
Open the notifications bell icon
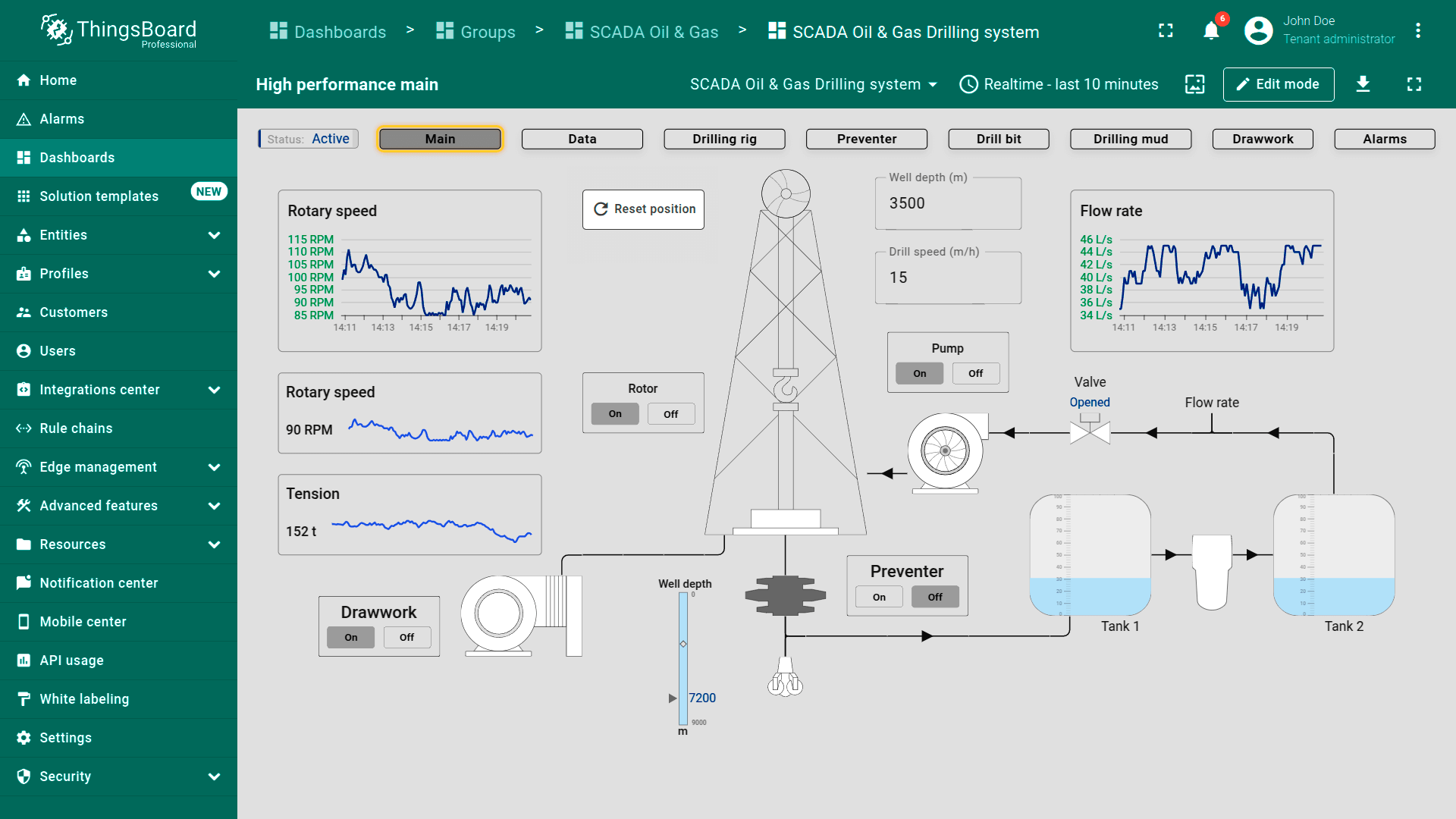[x=1211, y=31]
